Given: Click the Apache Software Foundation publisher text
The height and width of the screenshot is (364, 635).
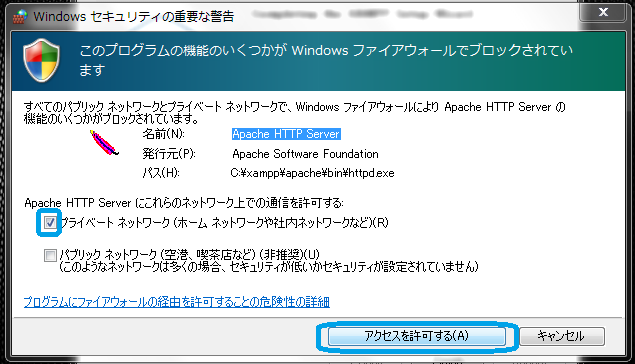Looking at the screenshot, I should [x=305, y=154].
